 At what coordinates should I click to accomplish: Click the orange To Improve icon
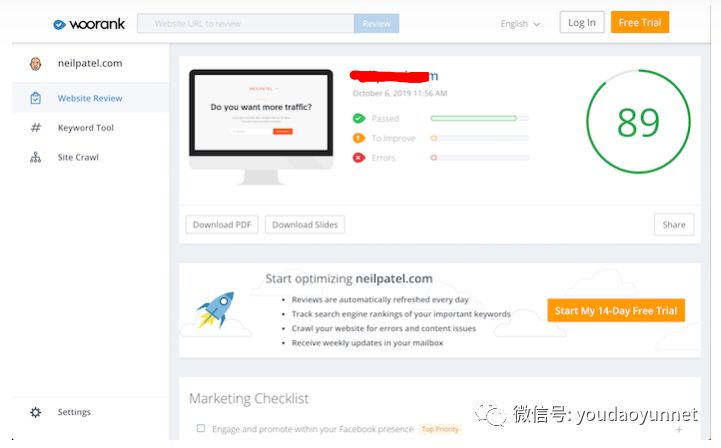click(359, 138)
